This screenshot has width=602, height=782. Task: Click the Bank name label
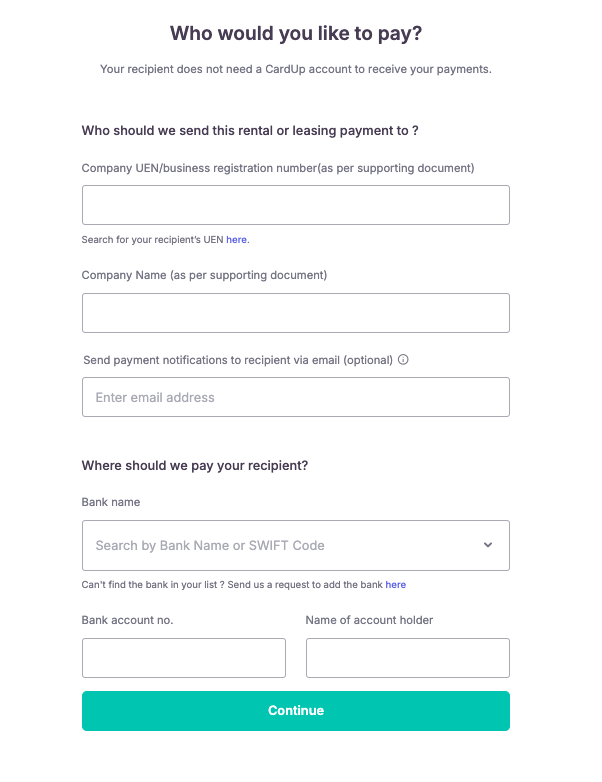111,502
